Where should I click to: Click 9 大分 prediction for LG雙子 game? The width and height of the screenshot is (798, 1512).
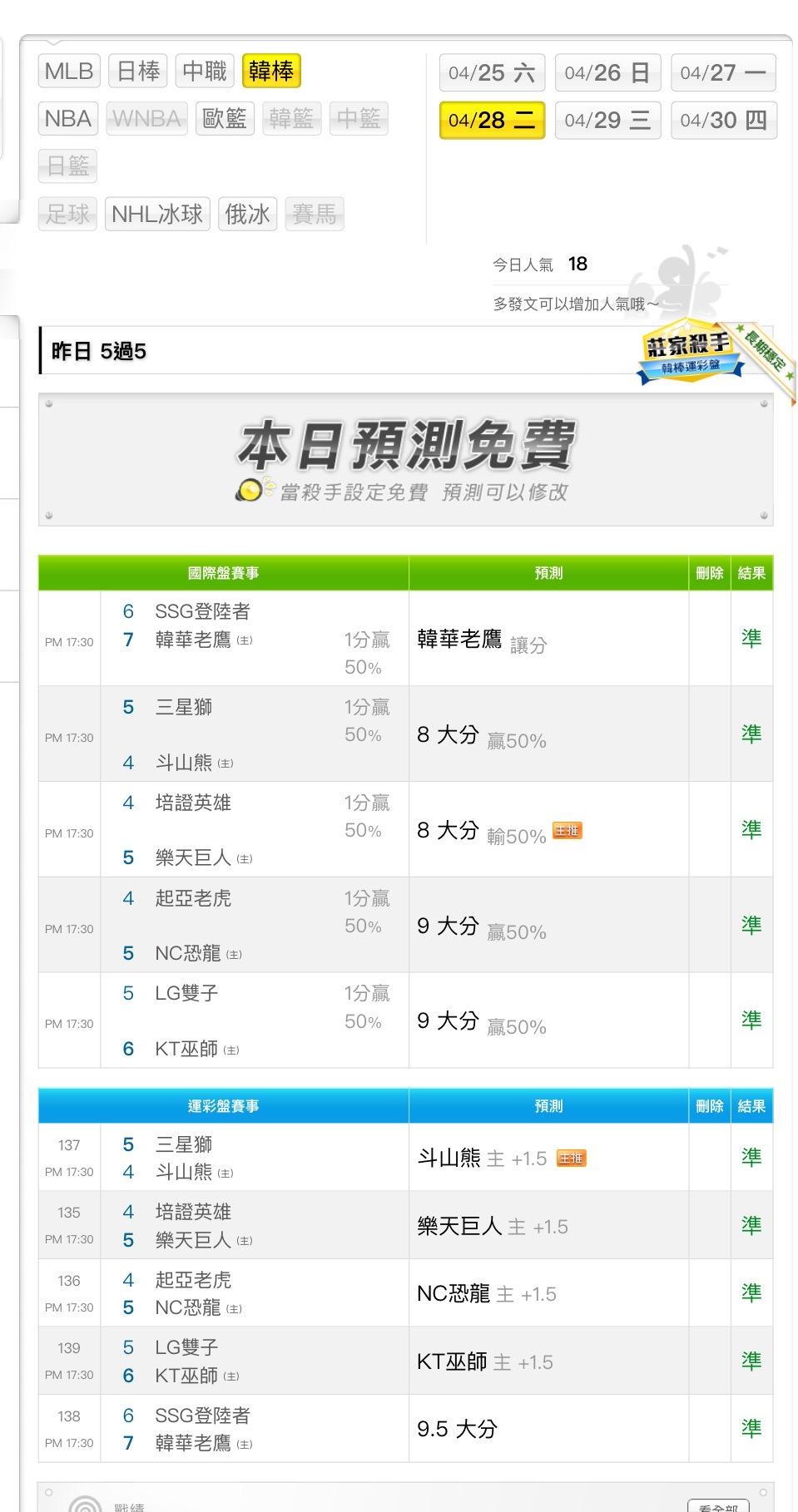pos(482,1021)
